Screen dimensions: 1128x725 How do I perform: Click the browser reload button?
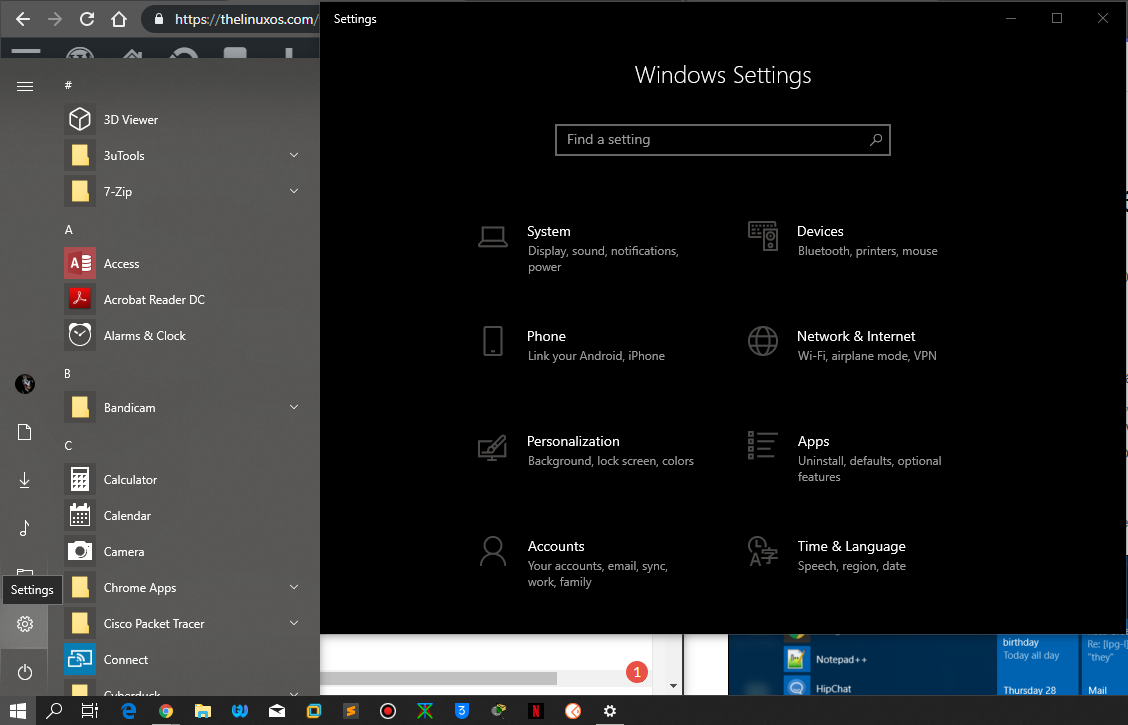coord(87,19)
